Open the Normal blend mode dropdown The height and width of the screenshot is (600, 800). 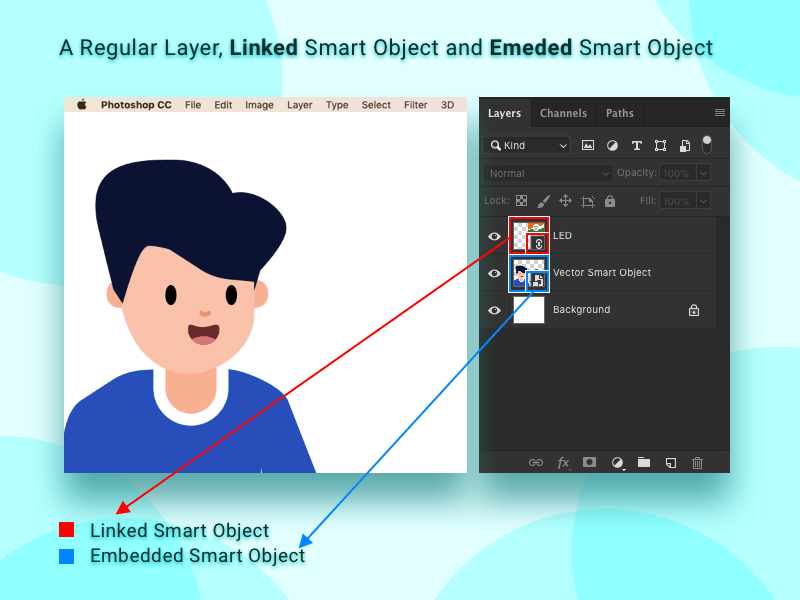548,173
